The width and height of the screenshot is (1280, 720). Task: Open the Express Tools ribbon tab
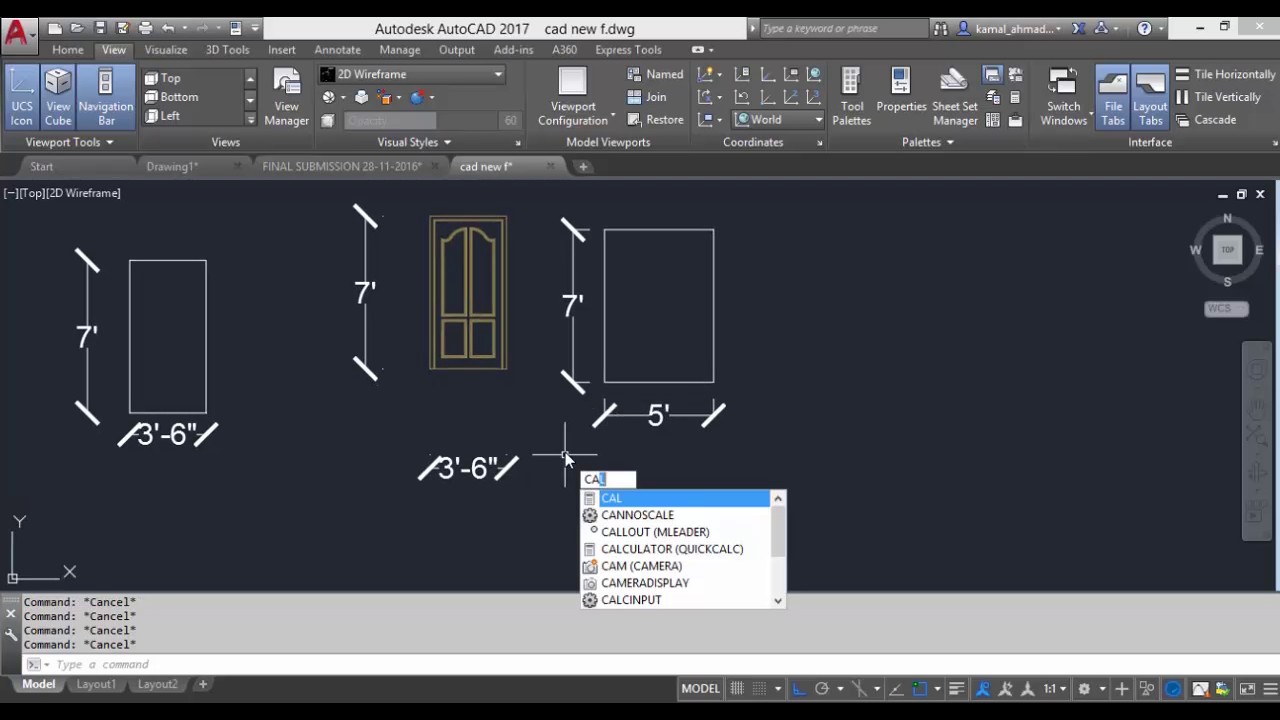[x=628, y=50]
